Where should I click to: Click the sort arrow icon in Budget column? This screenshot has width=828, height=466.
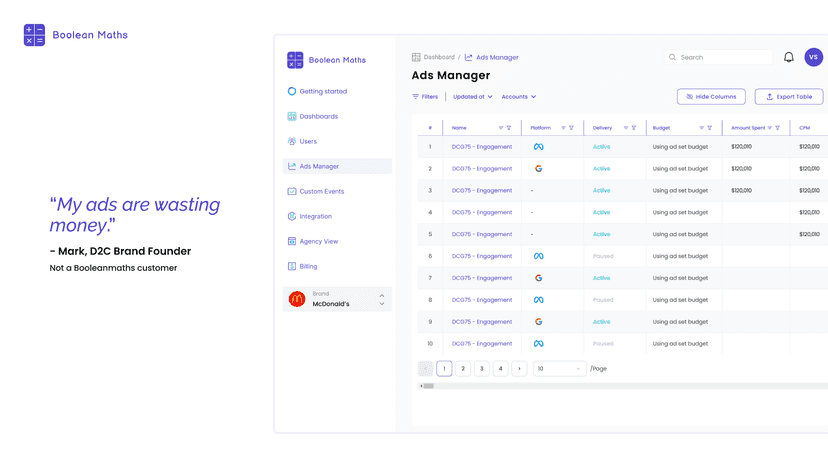tap(701, 128)
